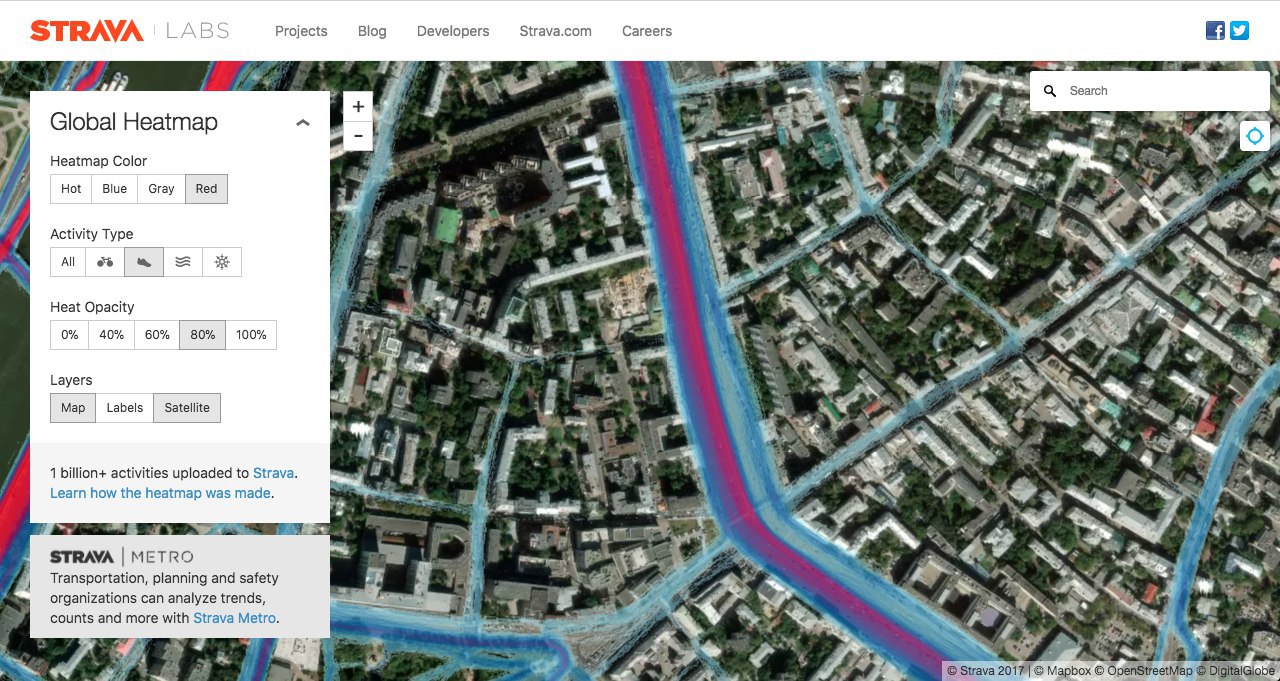Select the water activity waves icon

tap(183, 262)
